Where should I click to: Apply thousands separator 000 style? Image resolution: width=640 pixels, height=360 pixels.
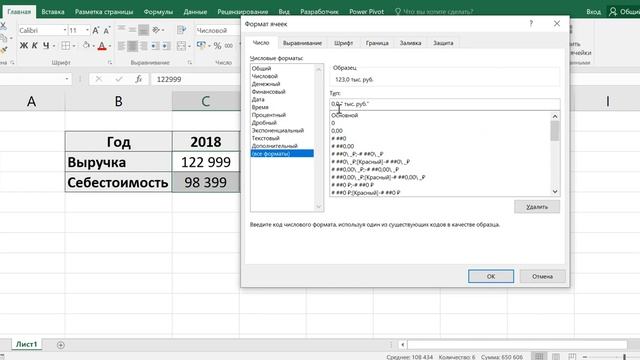229,46
